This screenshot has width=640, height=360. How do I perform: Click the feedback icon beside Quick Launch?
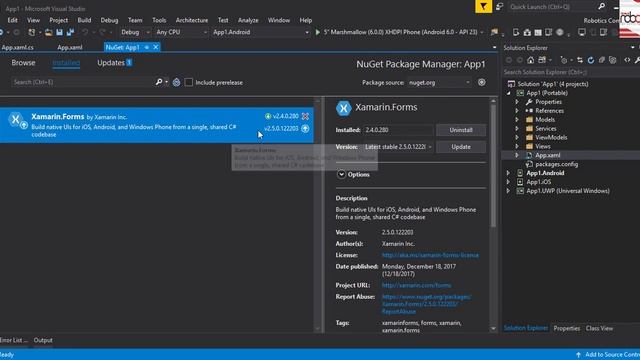500,7
